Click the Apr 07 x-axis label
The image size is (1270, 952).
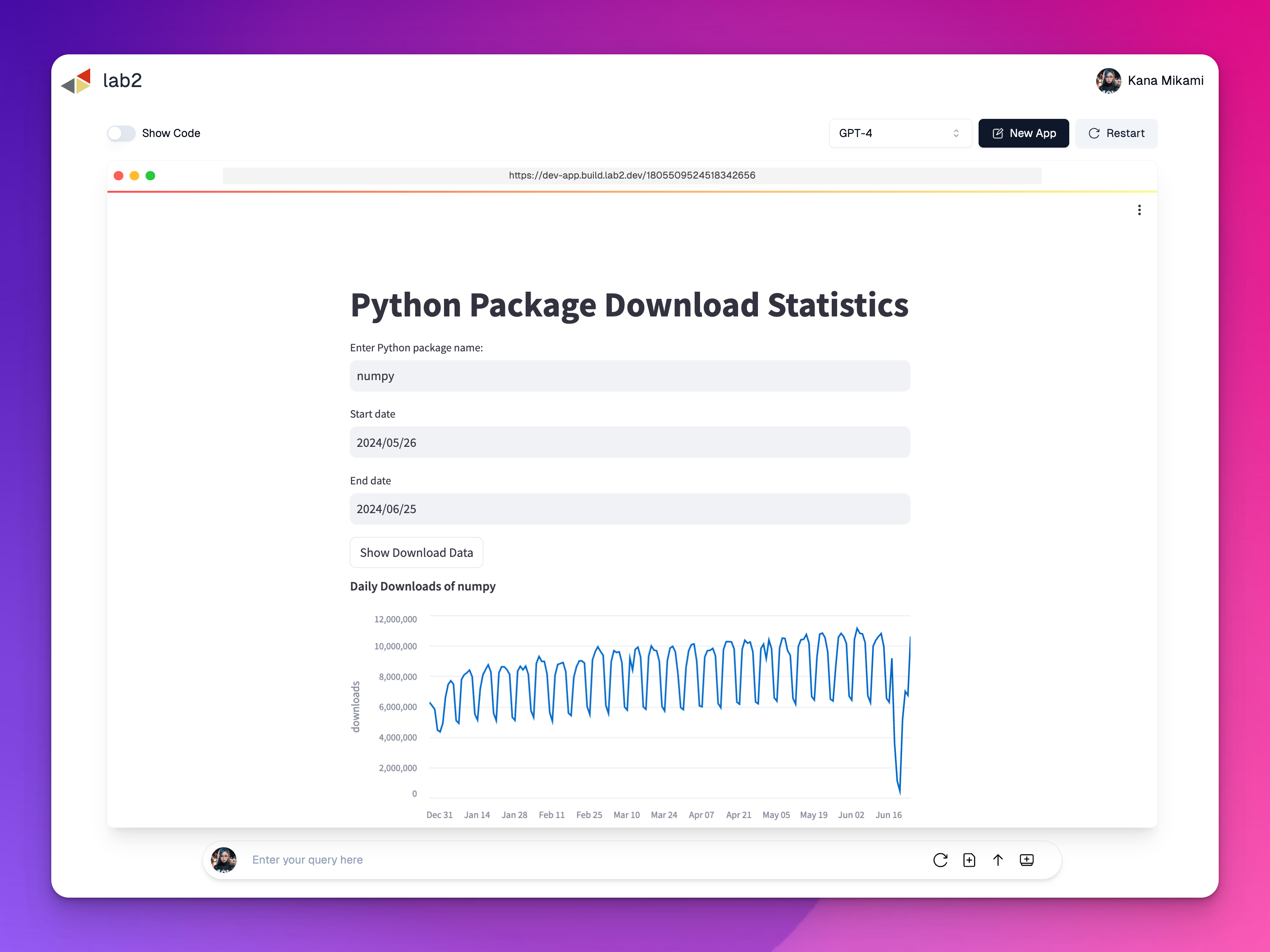701,815
